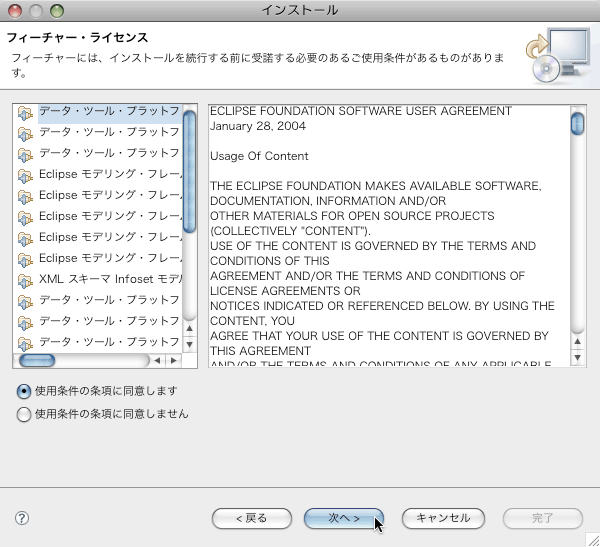
Task: Click the Usage Of Content heading
Action: [259, 156]
